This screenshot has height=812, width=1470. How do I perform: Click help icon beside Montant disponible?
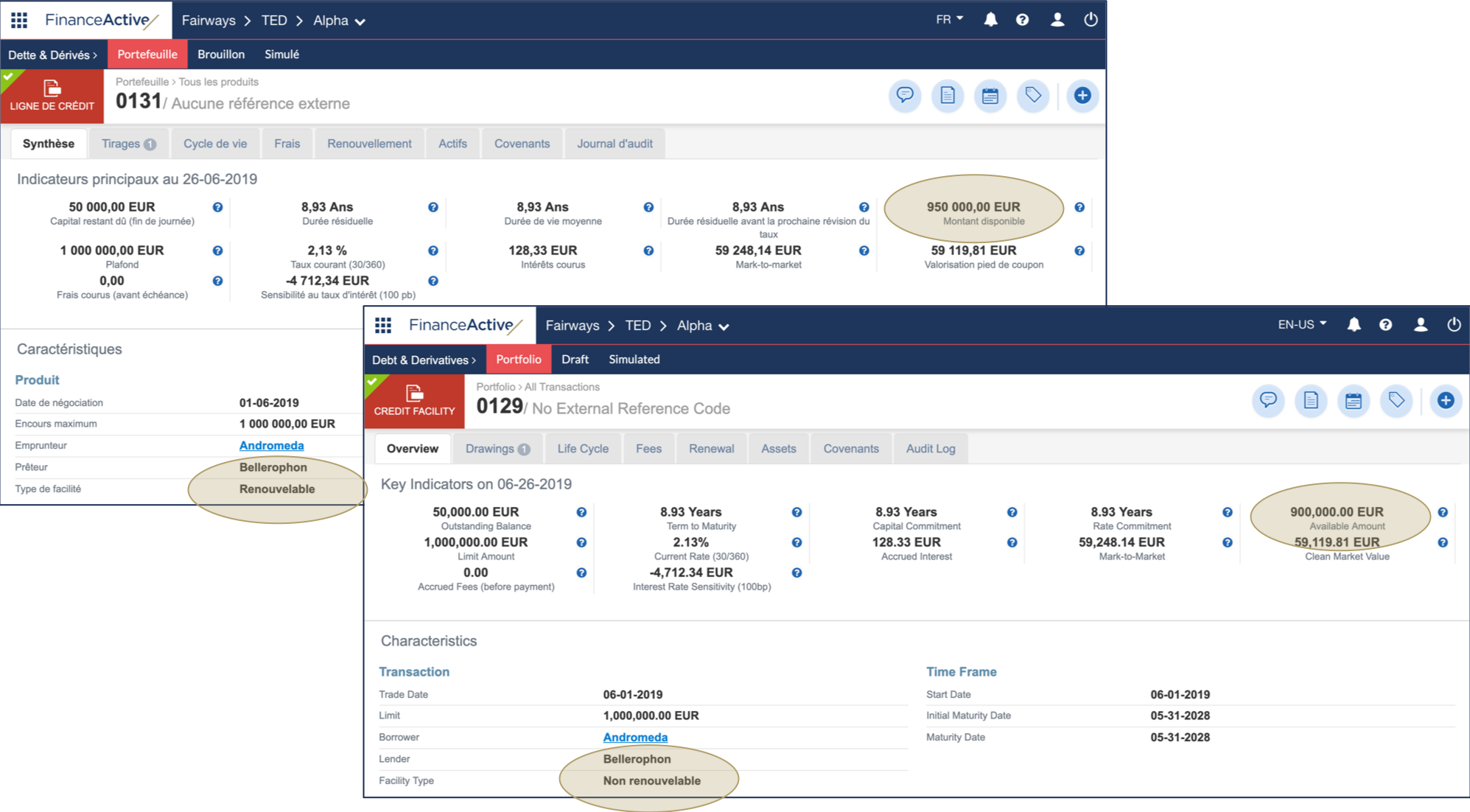click(x=1079, y=208)
